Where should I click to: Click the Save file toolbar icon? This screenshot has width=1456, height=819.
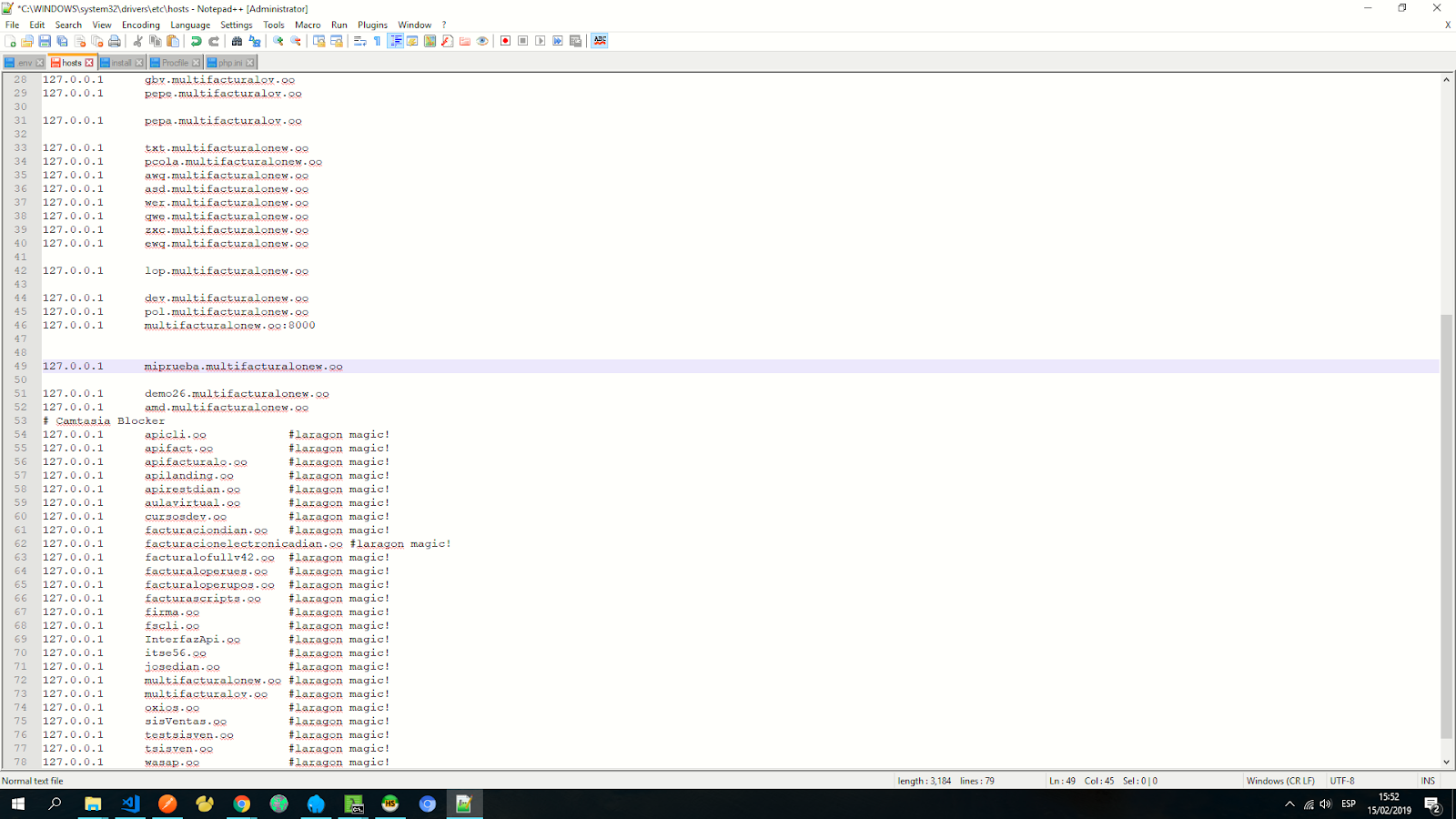click(45, 41)
